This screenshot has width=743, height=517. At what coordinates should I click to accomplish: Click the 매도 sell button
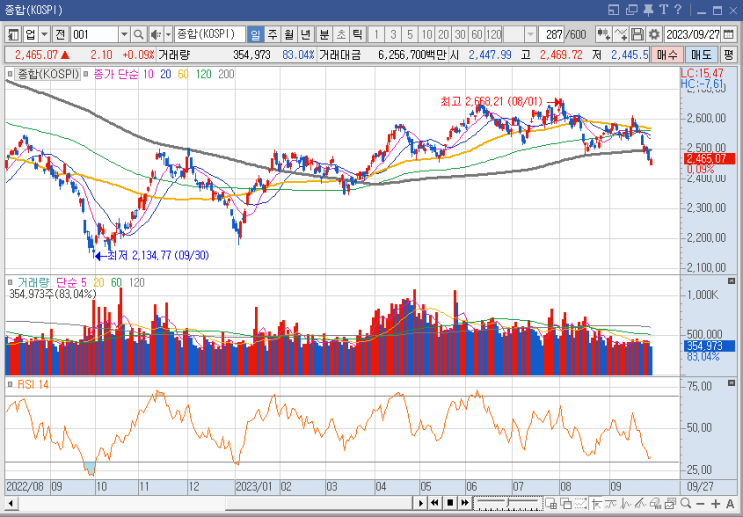701,54
